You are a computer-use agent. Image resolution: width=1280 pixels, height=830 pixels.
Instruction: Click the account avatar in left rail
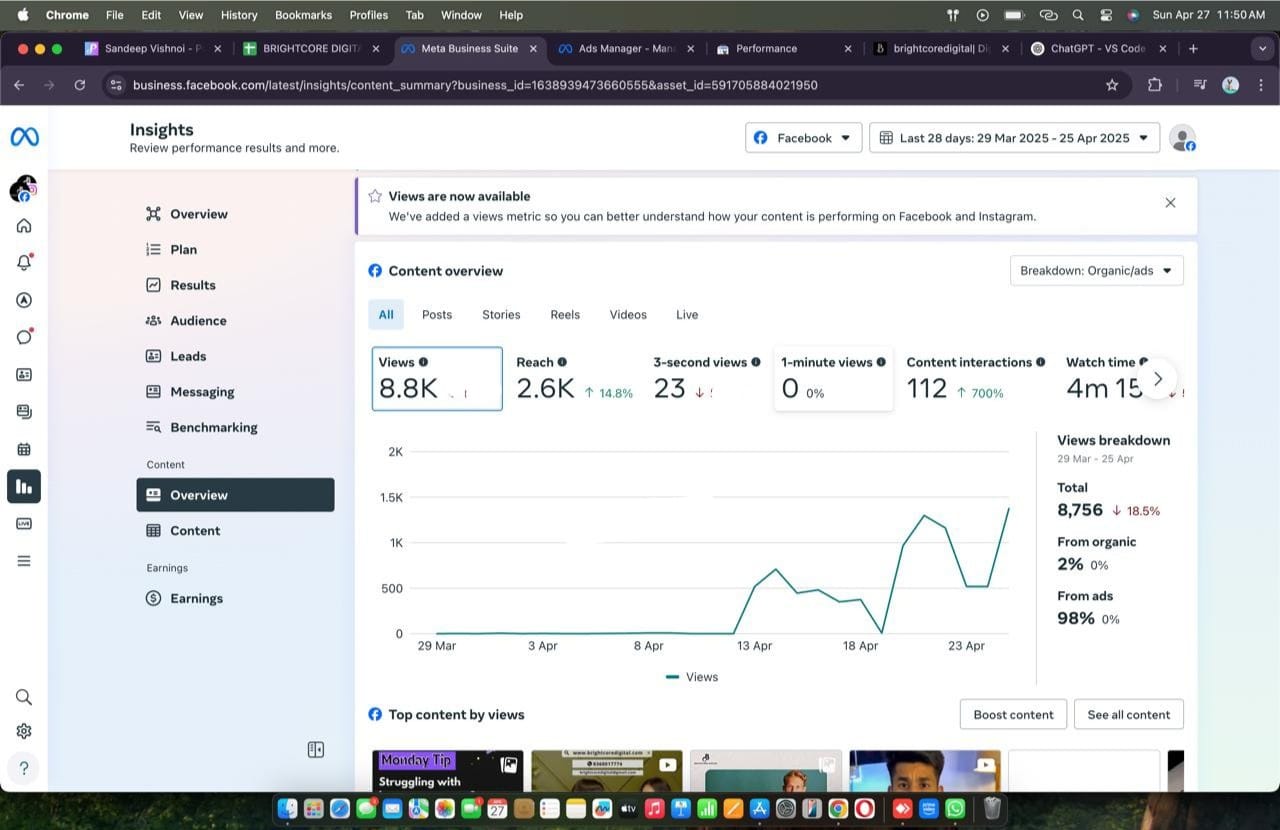(23, 188)
